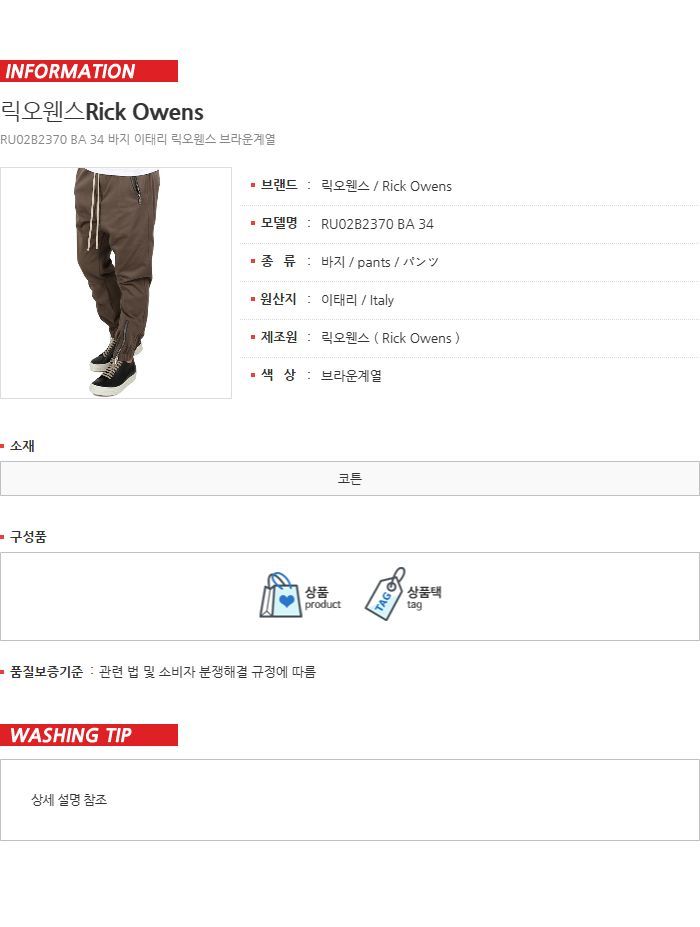Viewport: 700px width, 927px height.
Task: Open the brown pants product thumbnail
Action: (116, 283)
